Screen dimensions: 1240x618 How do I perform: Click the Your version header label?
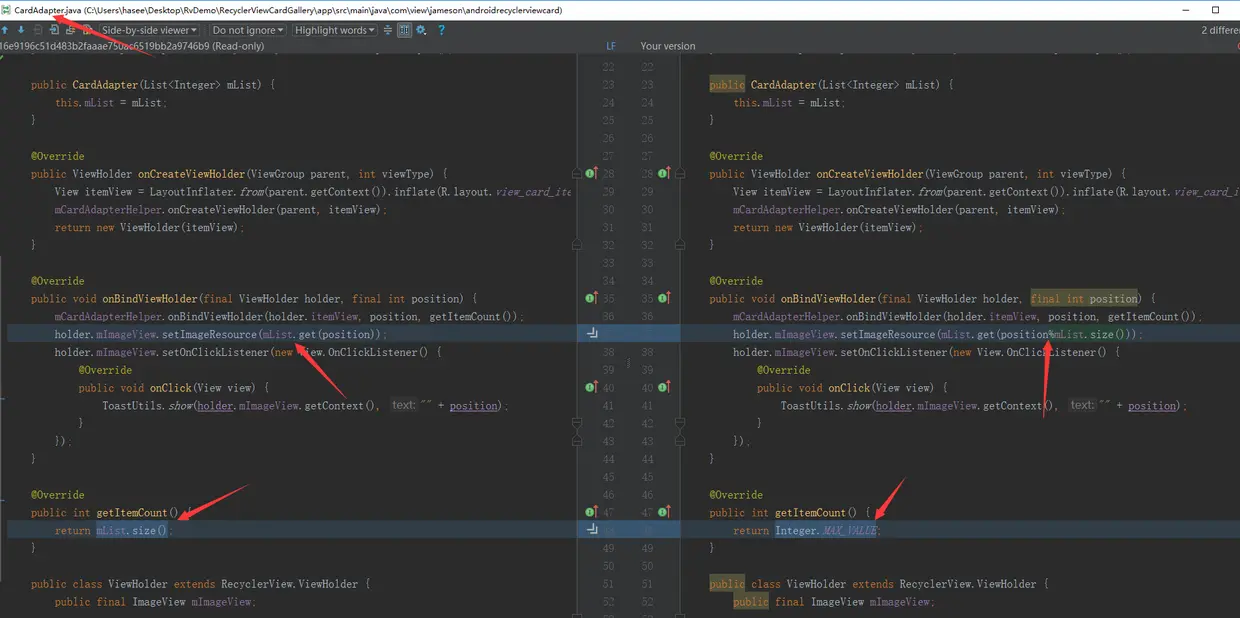[668, 46]
